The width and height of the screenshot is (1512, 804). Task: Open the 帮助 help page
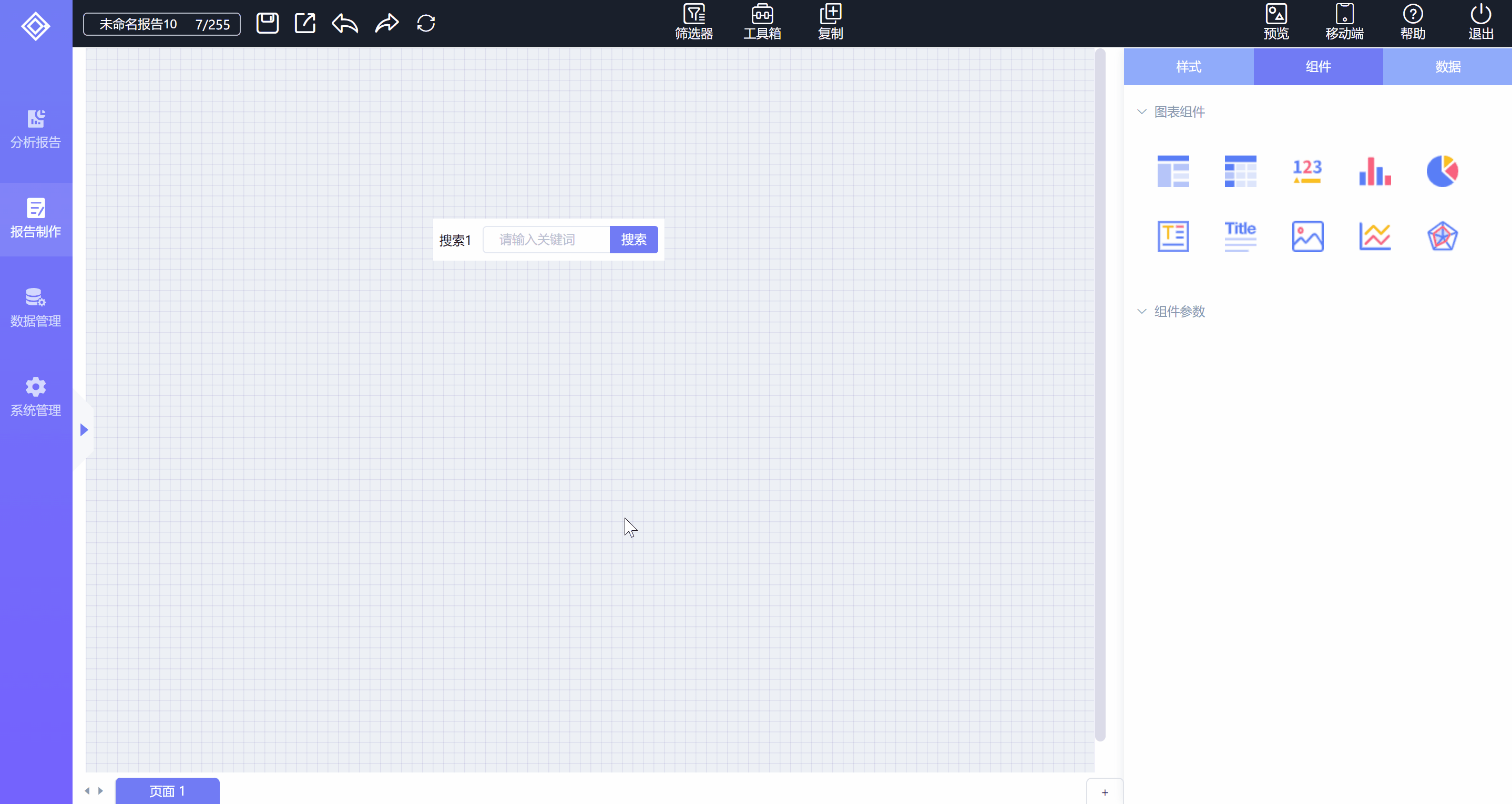1413,22
